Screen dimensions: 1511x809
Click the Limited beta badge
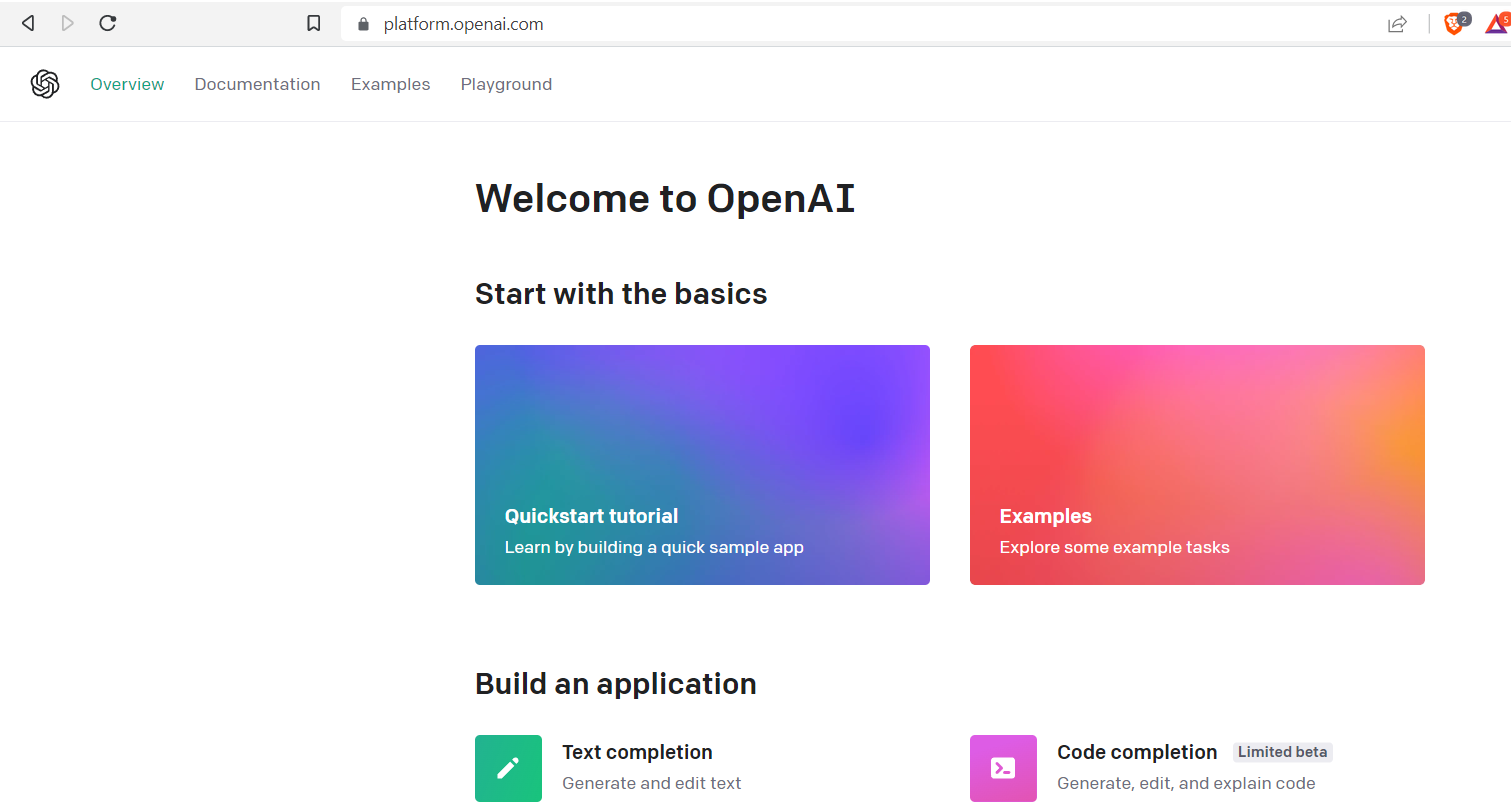1283,752
